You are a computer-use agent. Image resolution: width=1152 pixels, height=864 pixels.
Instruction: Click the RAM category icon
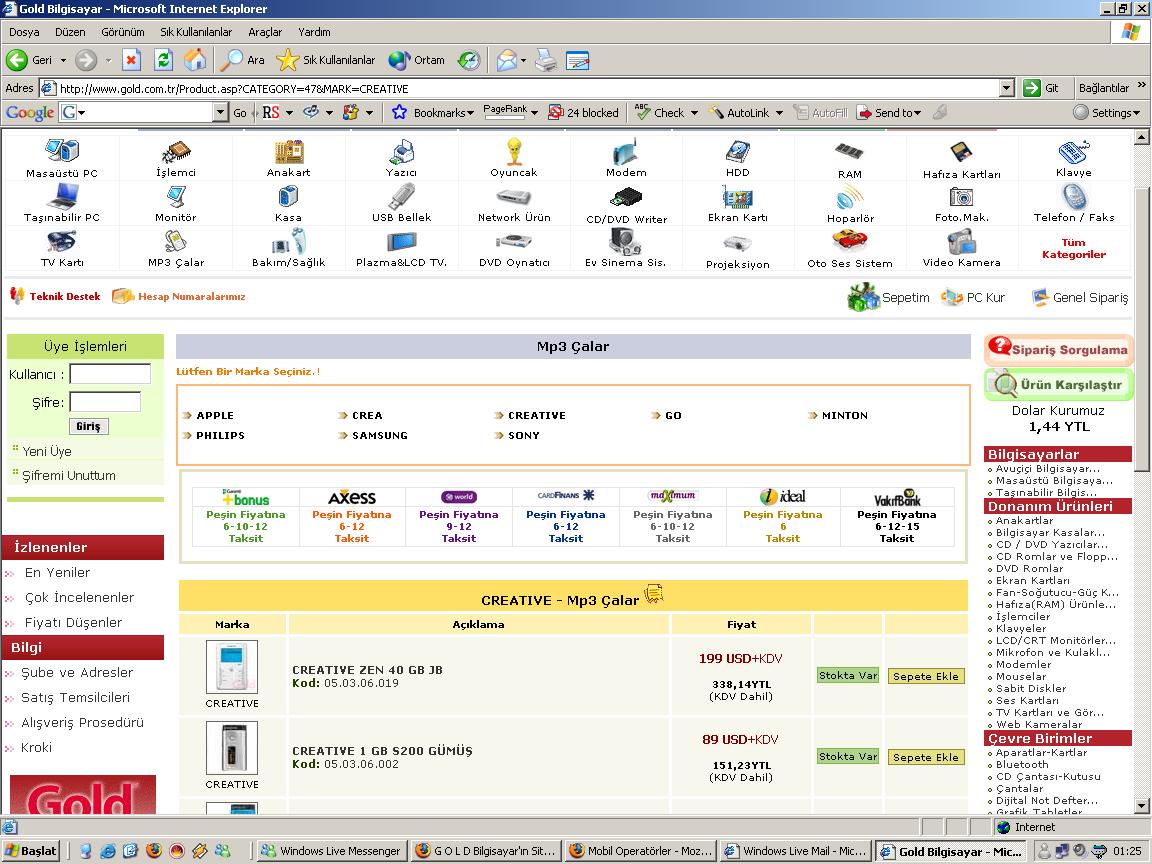(x=849, y=151)
